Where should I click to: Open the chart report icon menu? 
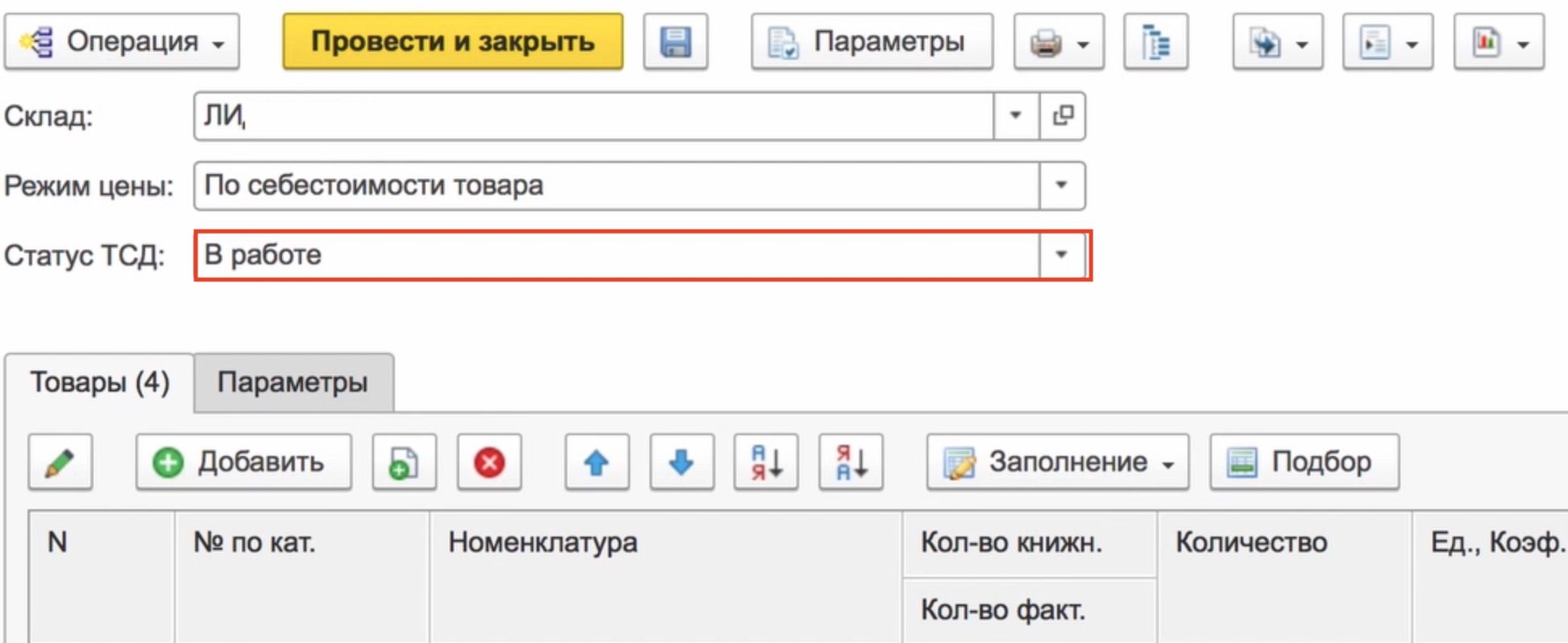[1499, 41]
